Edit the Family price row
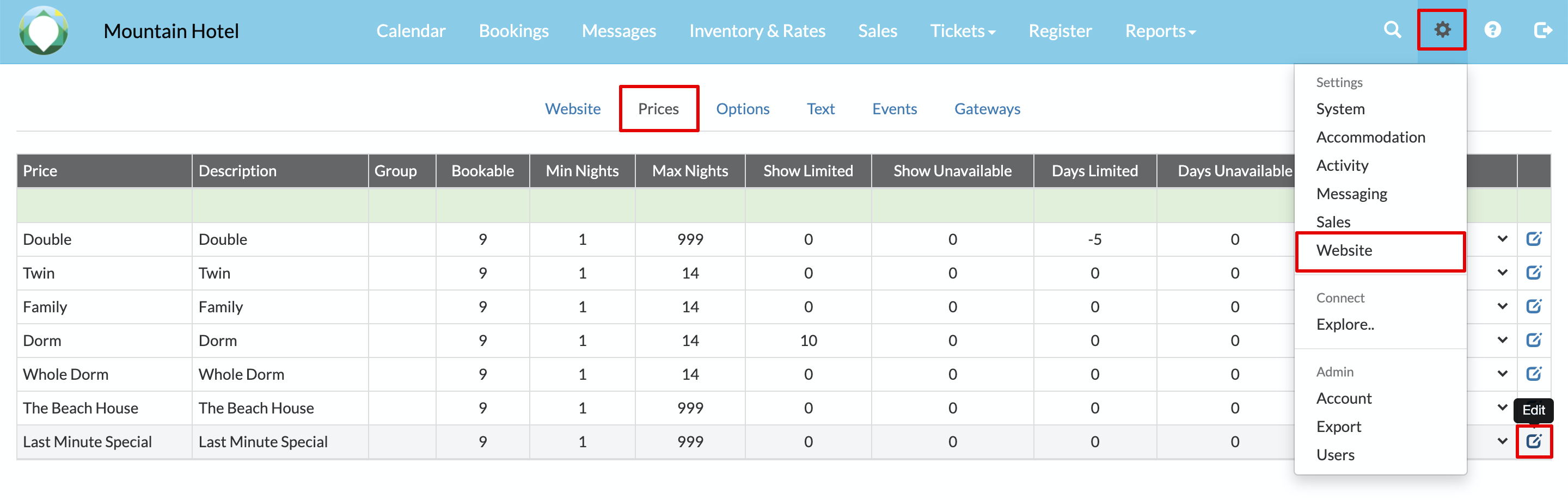The width and height of the screenshot is (1568, 500). coord(1533,306)
